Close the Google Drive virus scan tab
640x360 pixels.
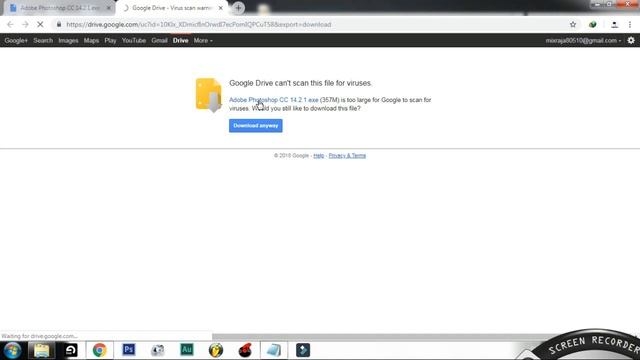point(220,8)
